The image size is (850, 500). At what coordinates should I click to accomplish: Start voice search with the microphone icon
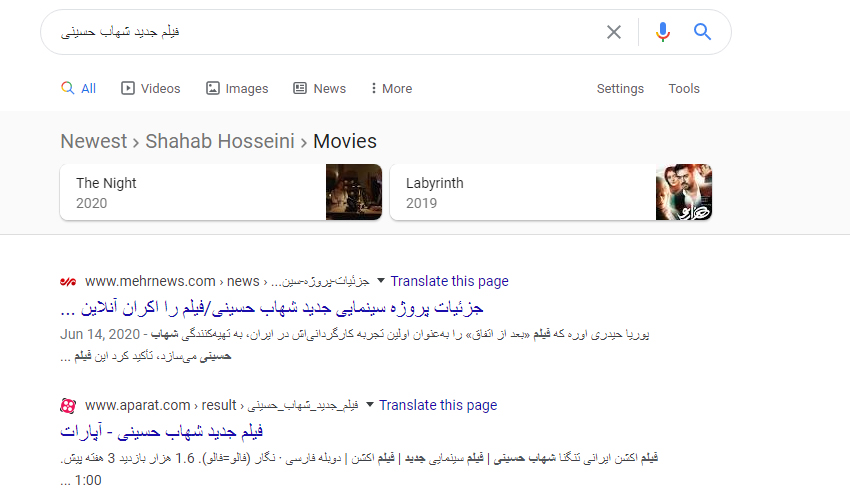click(662, 32)
